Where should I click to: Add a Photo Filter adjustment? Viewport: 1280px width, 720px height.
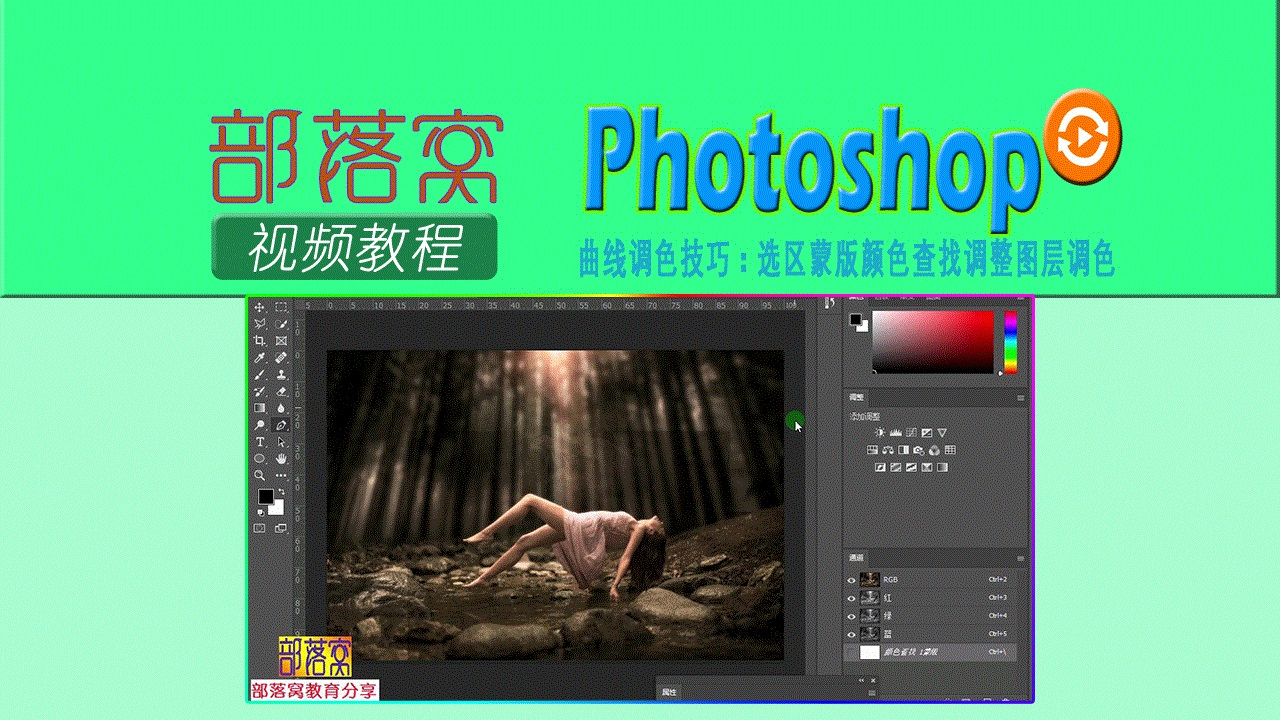(919, 451)
